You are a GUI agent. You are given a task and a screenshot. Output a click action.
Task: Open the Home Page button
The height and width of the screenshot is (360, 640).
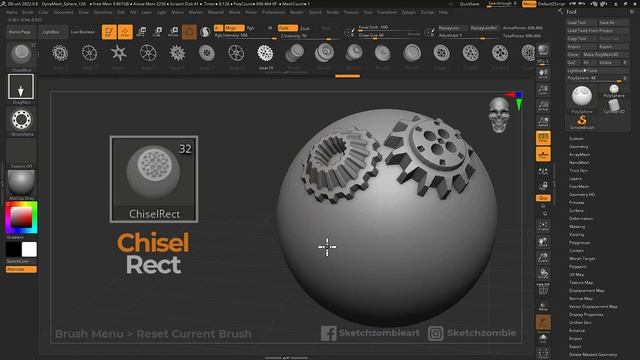click(x=20, y=32)
